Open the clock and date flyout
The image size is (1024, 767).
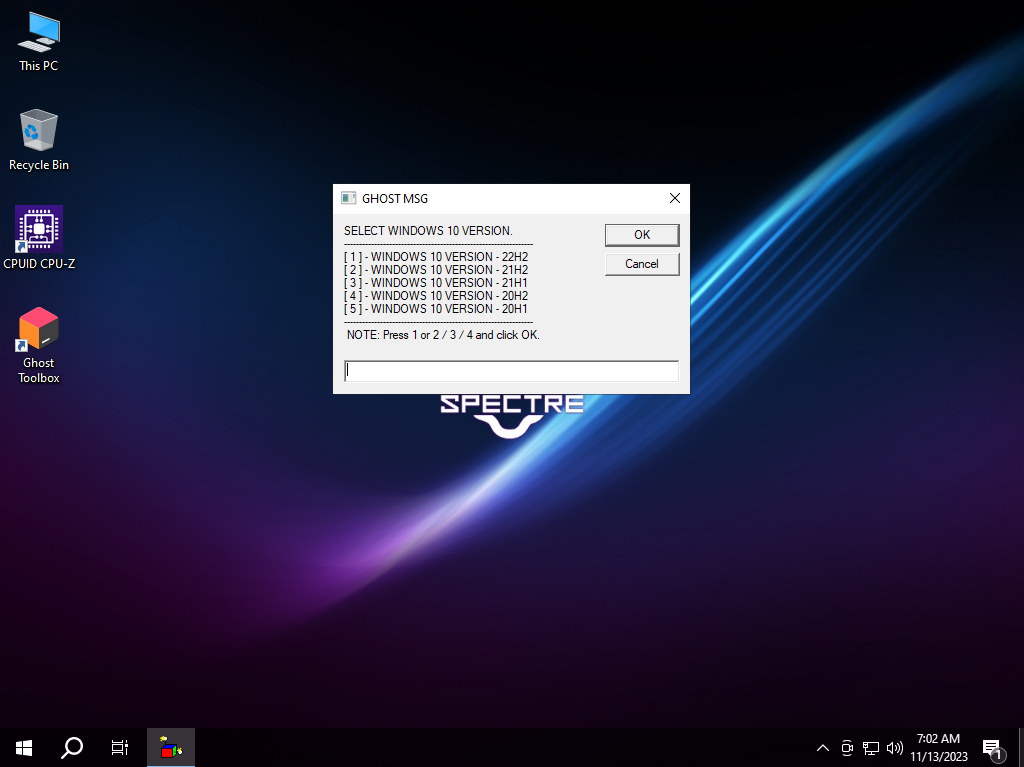(x=939, y=747)
